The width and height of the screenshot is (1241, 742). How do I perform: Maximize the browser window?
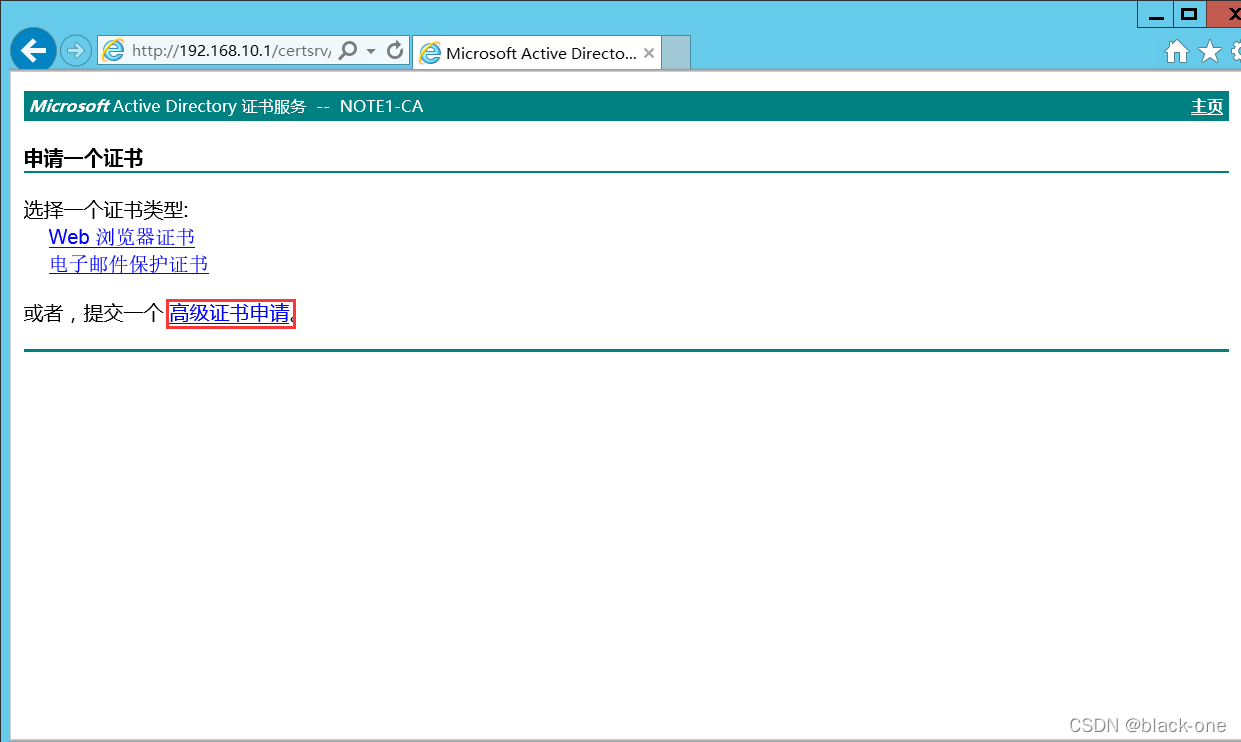pyautogui.click(x=1189, y=14)
